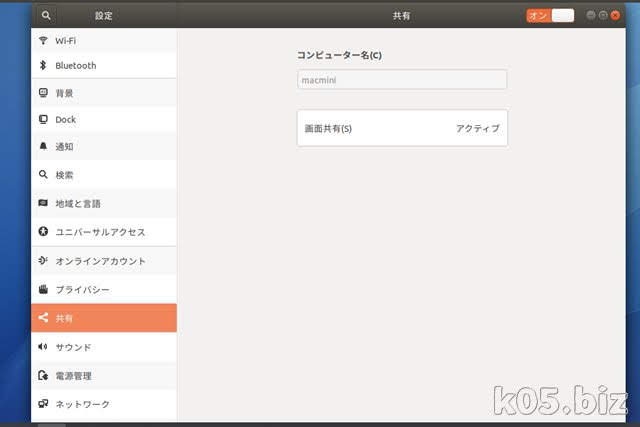Click the Dock panel icon
The width and height of the screenshot is (640, 427).
tap(43, 119)
